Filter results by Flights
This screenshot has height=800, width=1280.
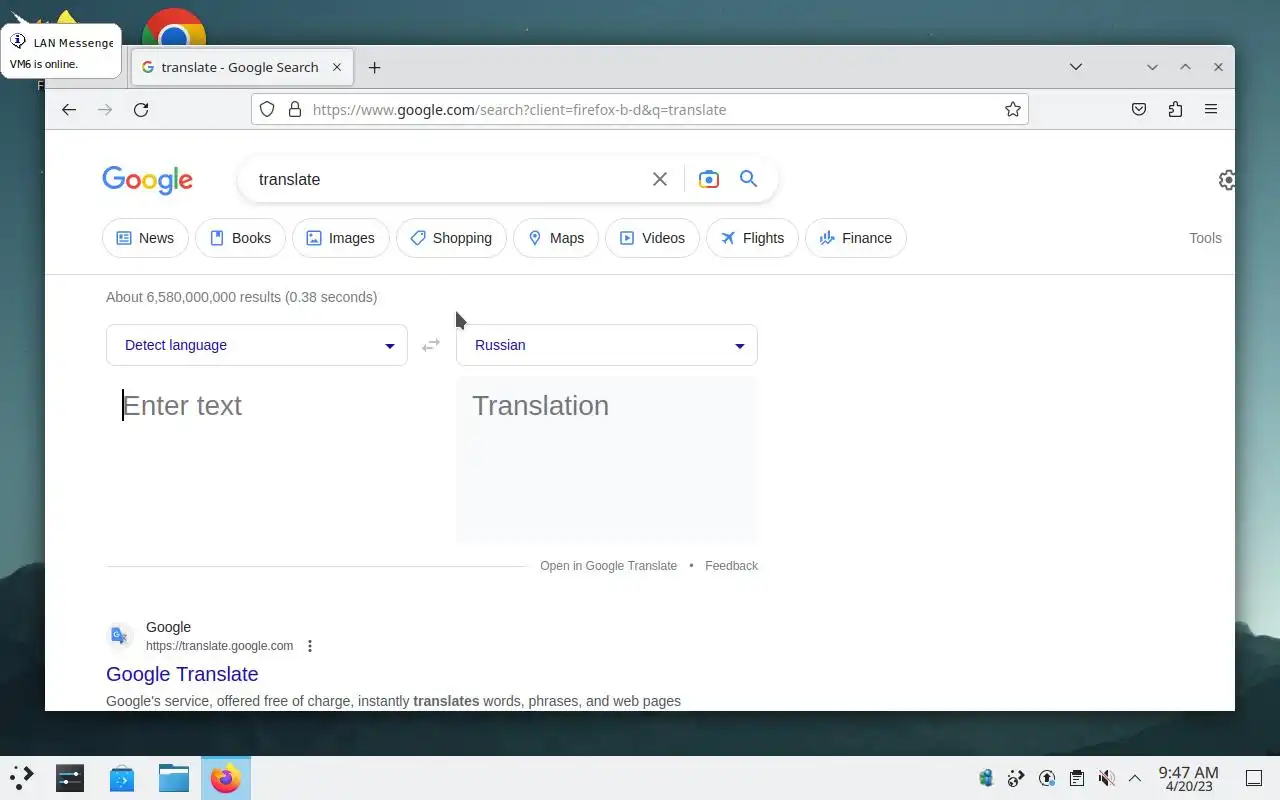pyautogui.click(x=752, y=238)
